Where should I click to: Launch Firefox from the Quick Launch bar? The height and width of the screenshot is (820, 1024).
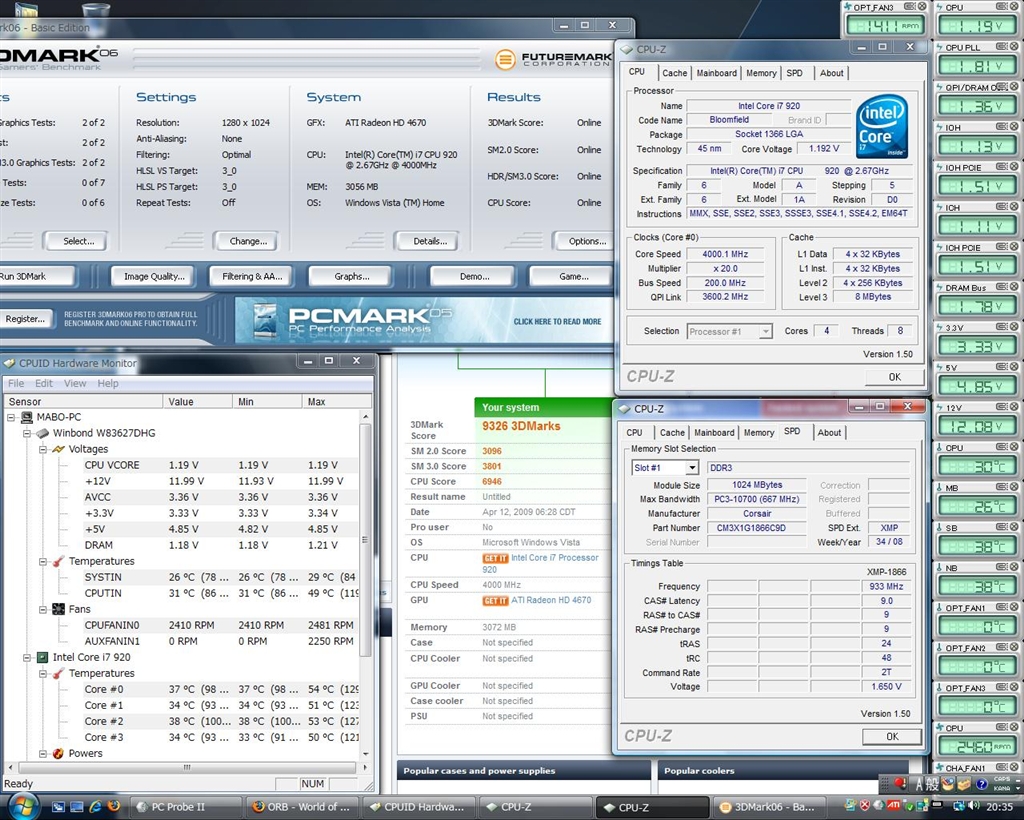pyautogui.click(x=113, y=806)
